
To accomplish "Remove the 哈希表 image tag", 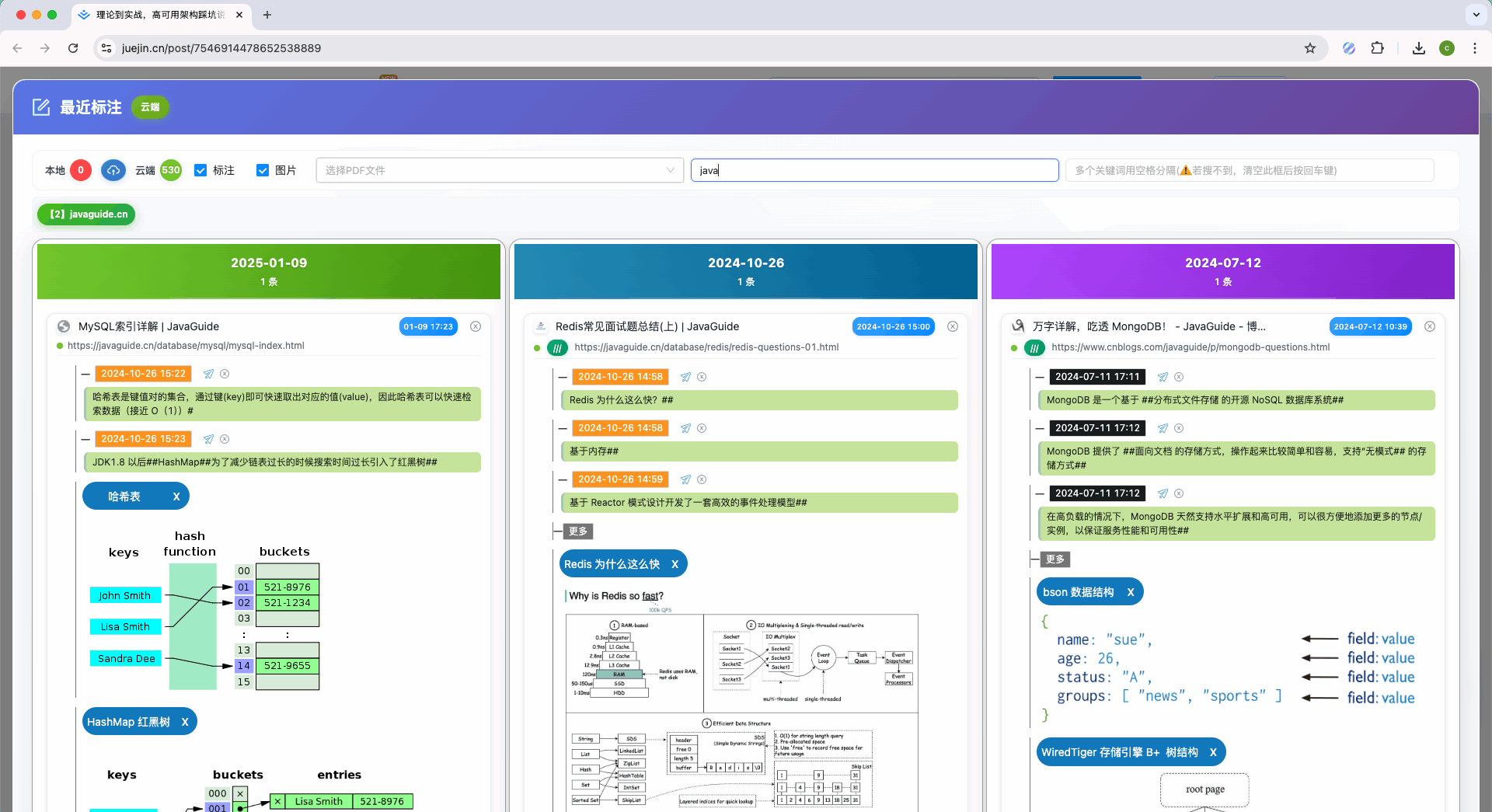I will tap(176, 497).
